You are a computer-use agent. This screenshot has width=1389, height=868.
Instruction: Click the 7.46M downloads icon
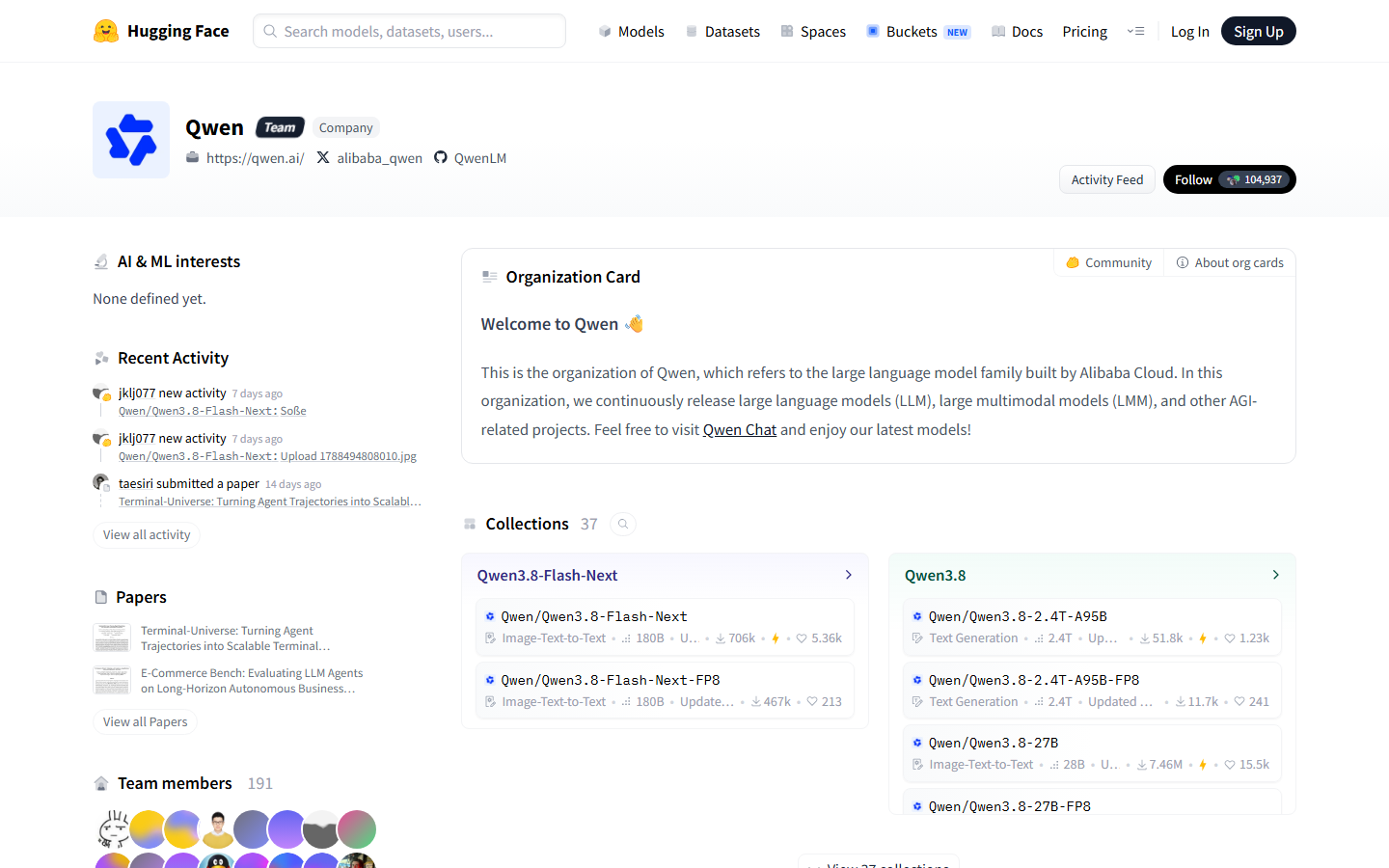[x=1142, y=765]
